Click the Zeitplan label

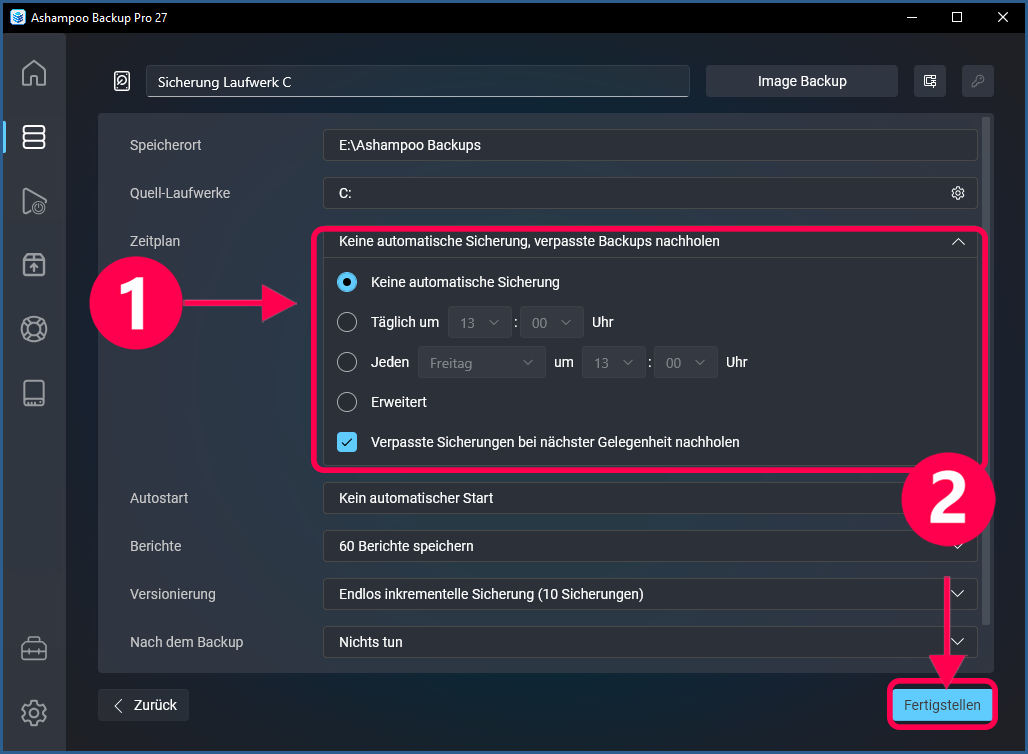(x=155, y=241)
